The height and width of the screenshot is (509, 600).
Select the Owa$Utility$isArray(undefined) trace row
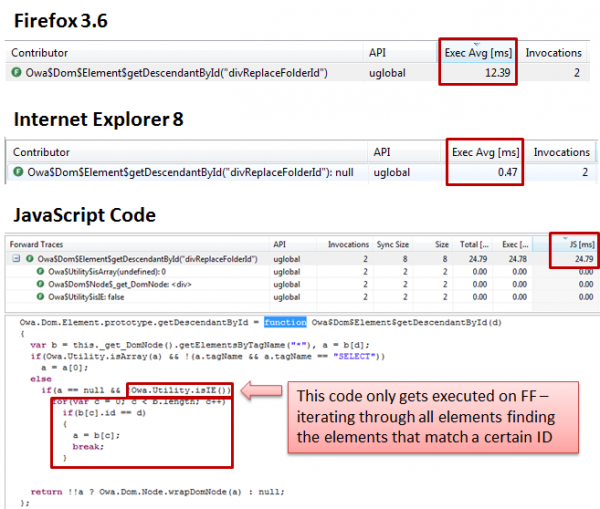pos(302,272)
